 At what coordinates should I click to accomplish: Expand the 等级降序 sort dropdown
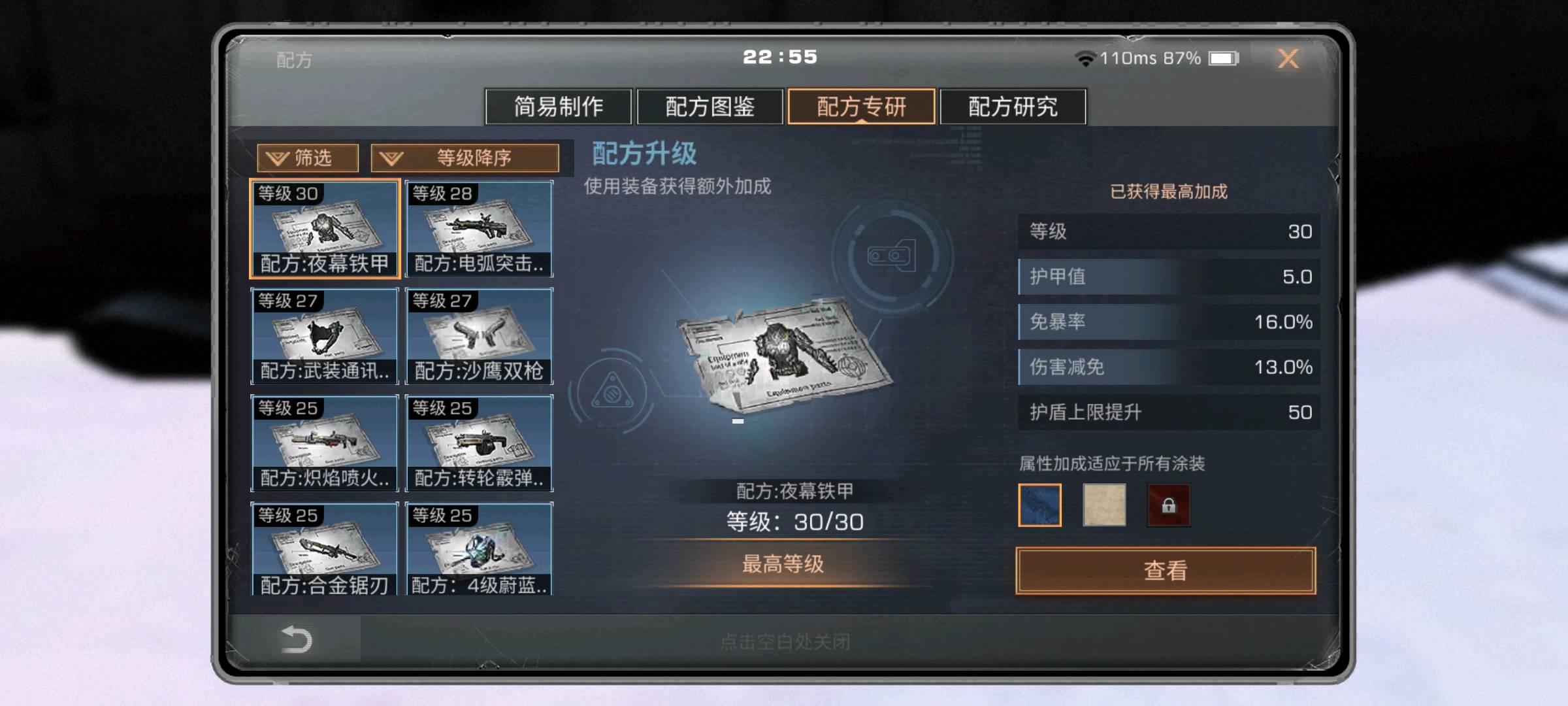coord(465,158)
